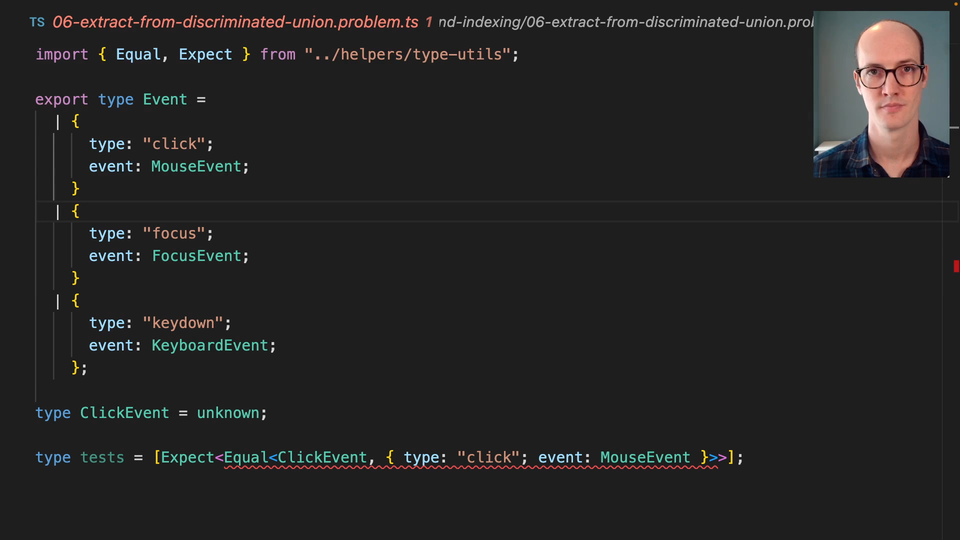Click the Expect identifier in import statement
The width and height of the screenshot is (960, 540).
(x=205, y=54)
